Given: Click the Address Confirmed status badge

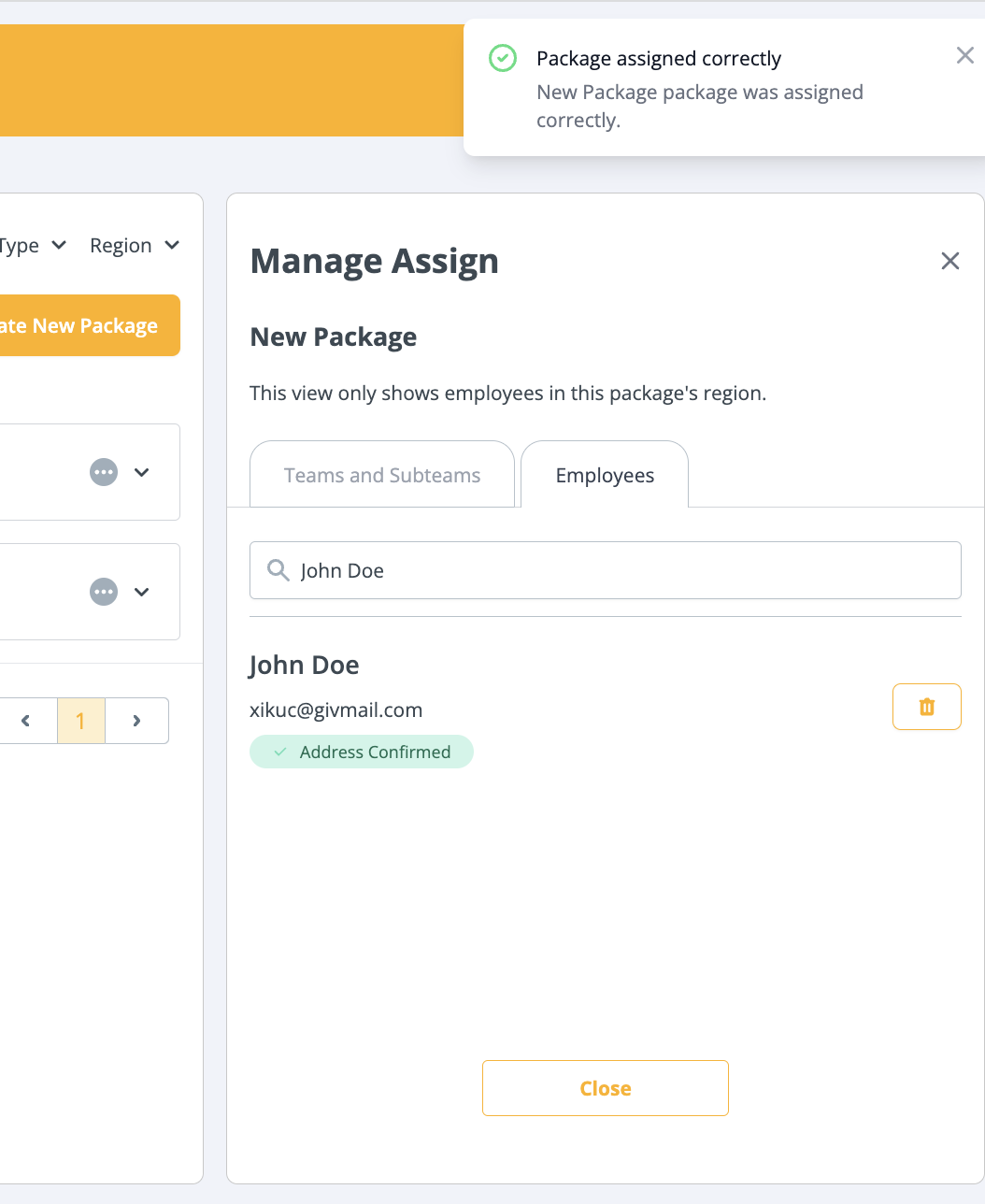Looking at the screenshot, I should (361, 751).
